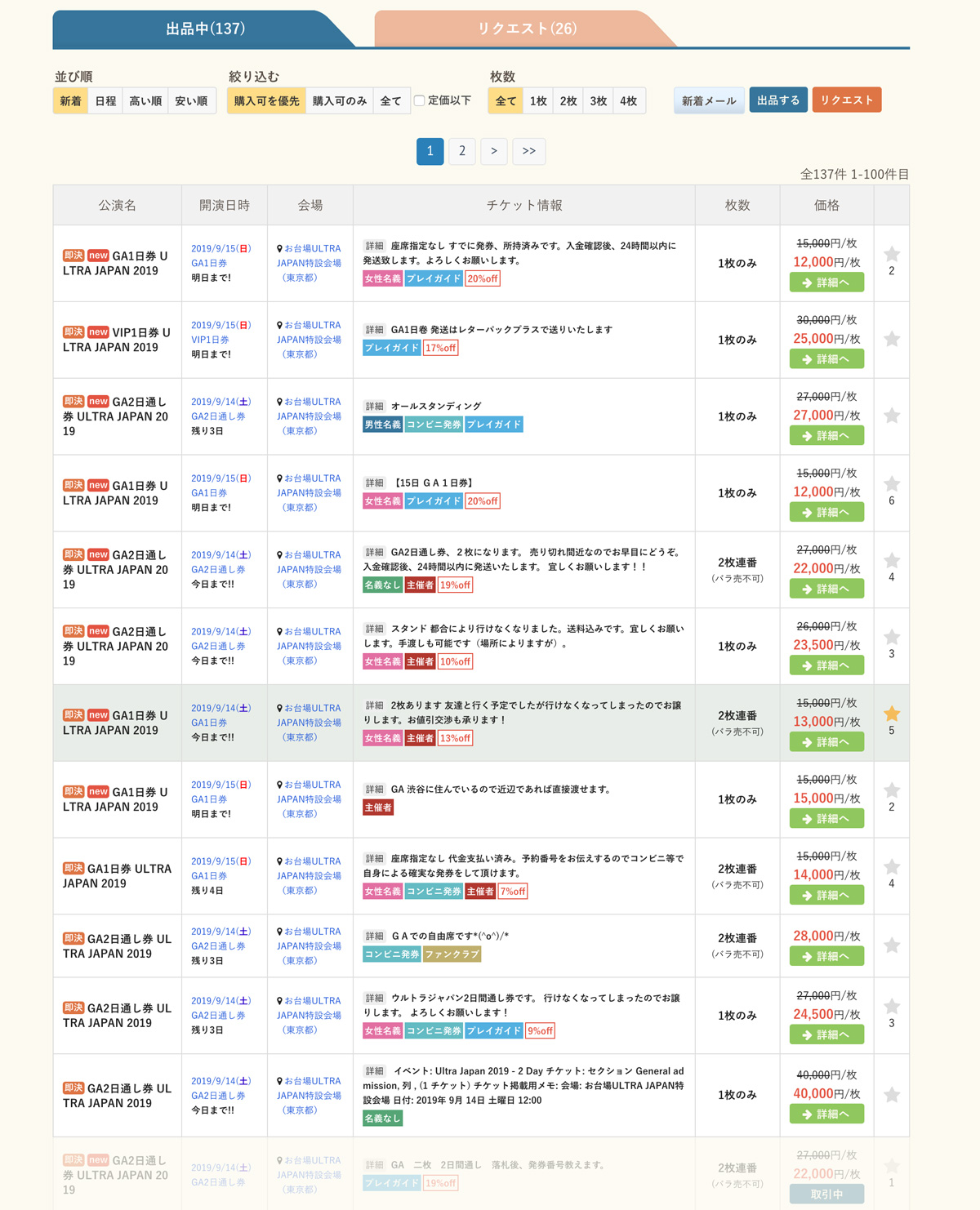Filter ticket count to 1枚
The height and width of the screenshot is (1210, 980).
point(538,100)
